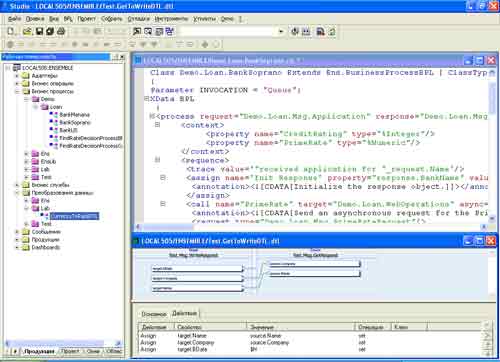
Task: Open the Собрать menu
Action: 112,19
